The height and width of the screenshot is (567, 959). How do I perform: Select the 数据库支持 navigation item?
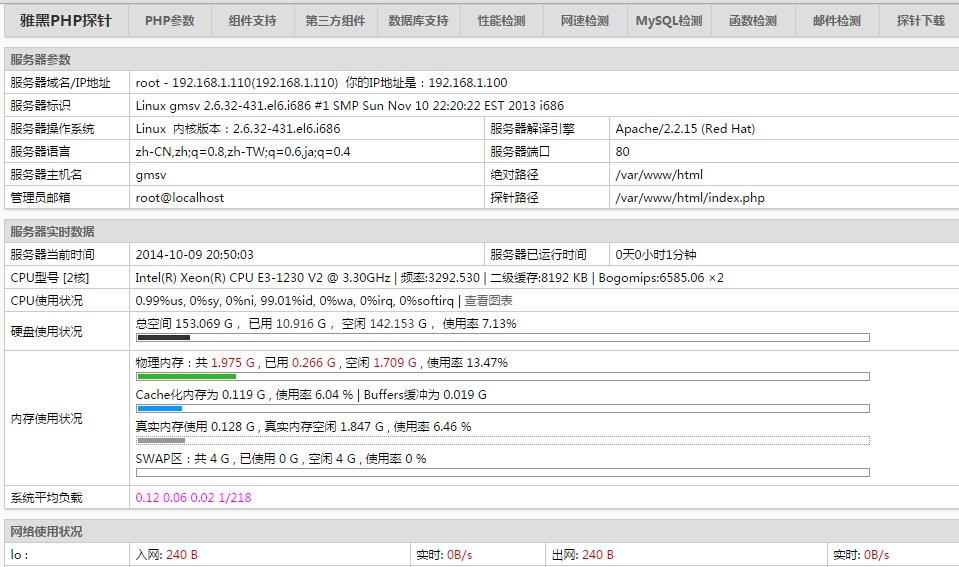point(418,21)
